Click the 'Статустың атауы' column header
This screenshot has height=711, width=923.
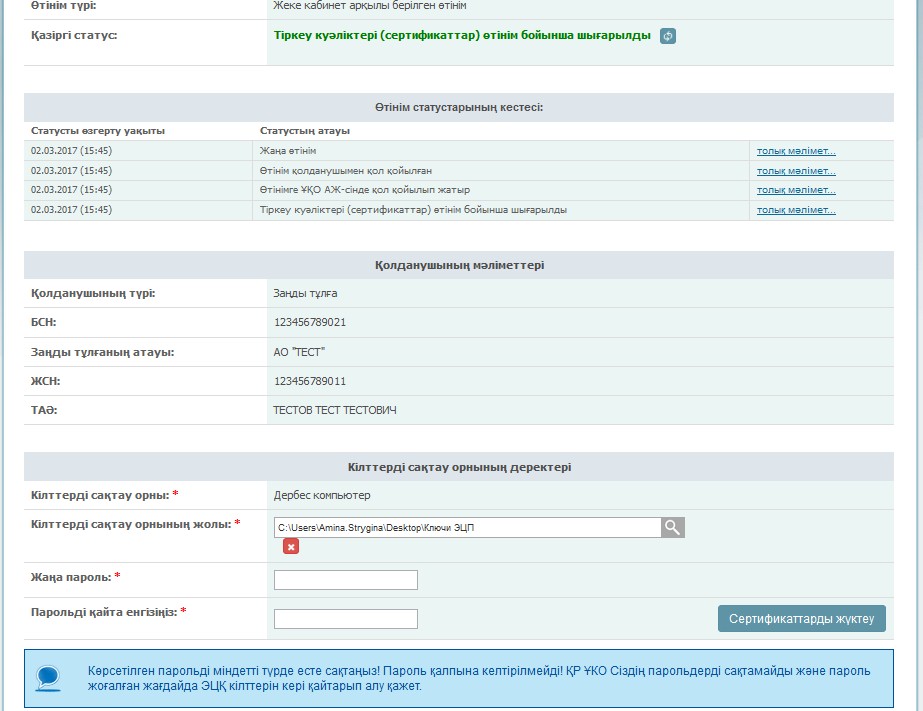point(305,131)
